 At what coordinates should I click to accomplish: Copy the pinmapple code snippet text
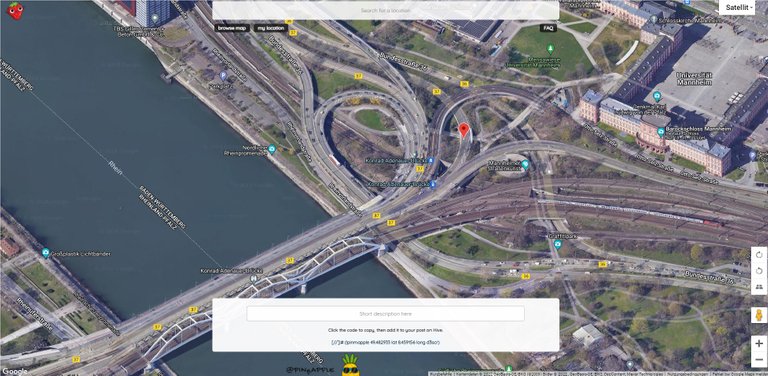coord(385,342)
